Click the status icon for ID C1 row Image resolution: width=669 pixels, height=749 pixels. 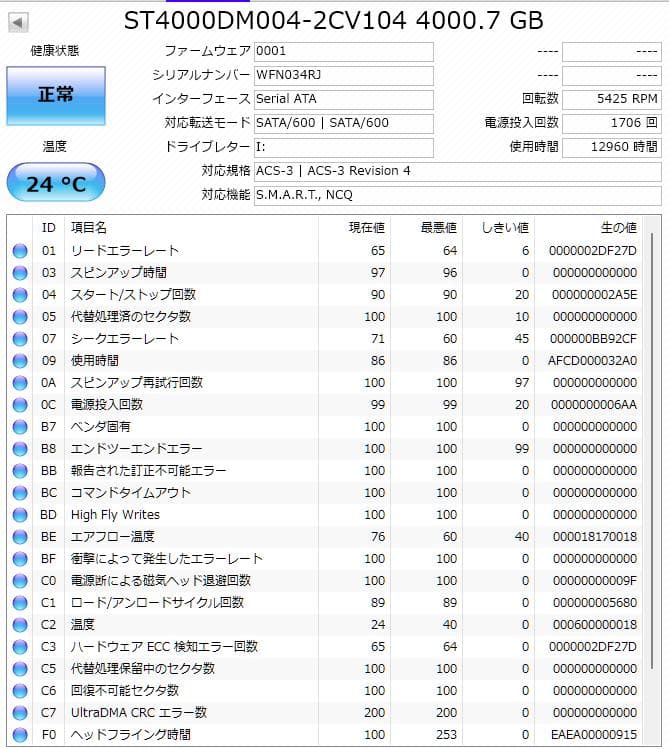click(20, 603)
